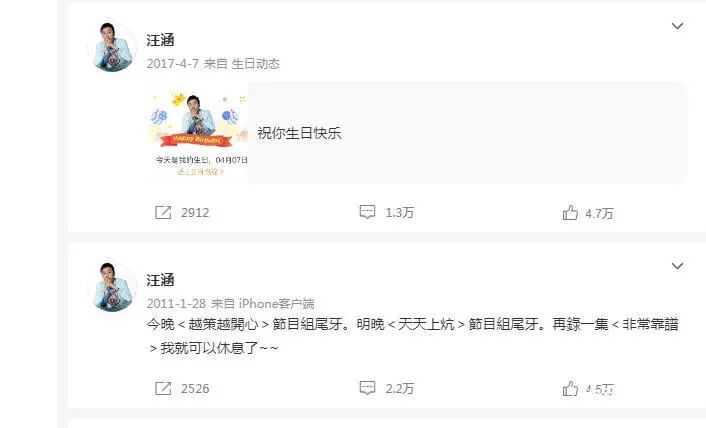The image size is (706, 428).
Task: Expand the chevron menu on the birthday post
Action: [677, 26]
